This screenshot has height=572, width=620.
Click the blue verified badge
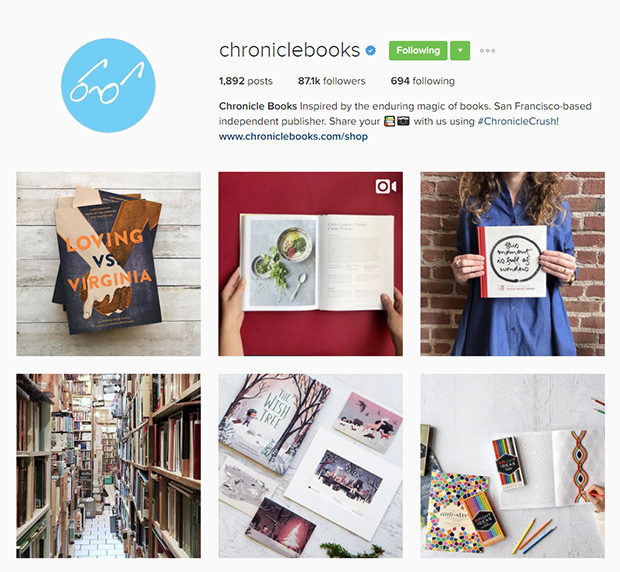pyautogui.click(x=370, y=51)
